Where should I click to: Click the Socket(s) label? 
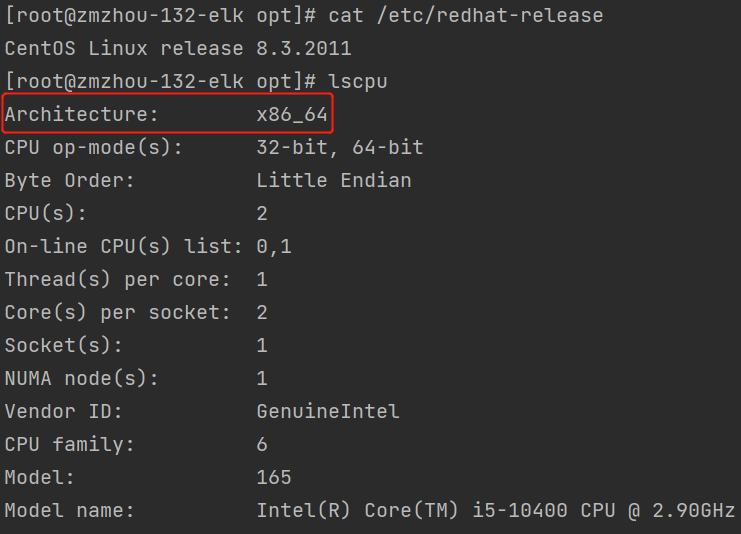pyautogui.click(x=63, y=345)
